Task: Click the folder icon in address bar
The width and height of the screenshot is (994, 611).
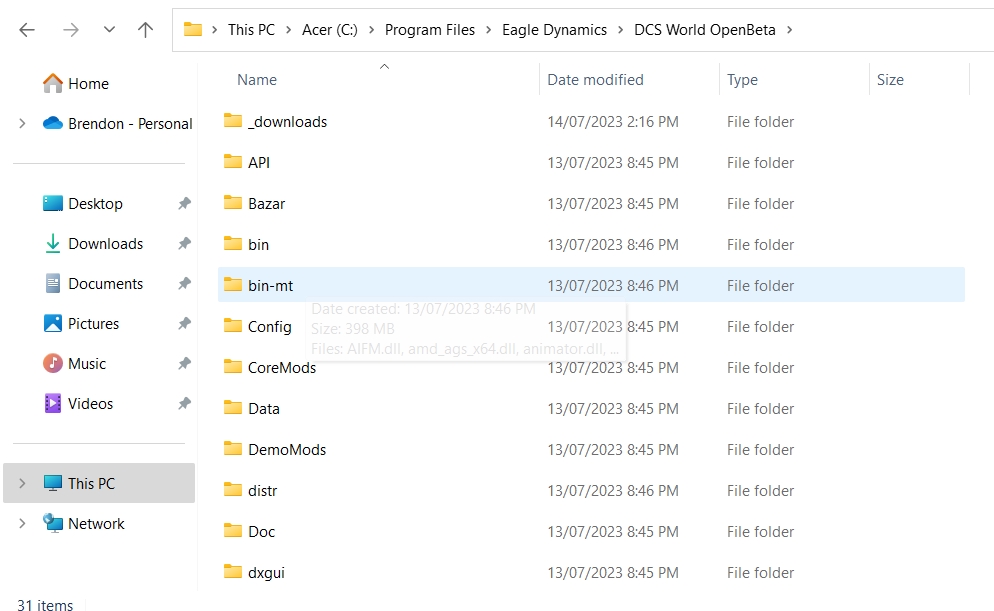Action: (x=193, y=29)
